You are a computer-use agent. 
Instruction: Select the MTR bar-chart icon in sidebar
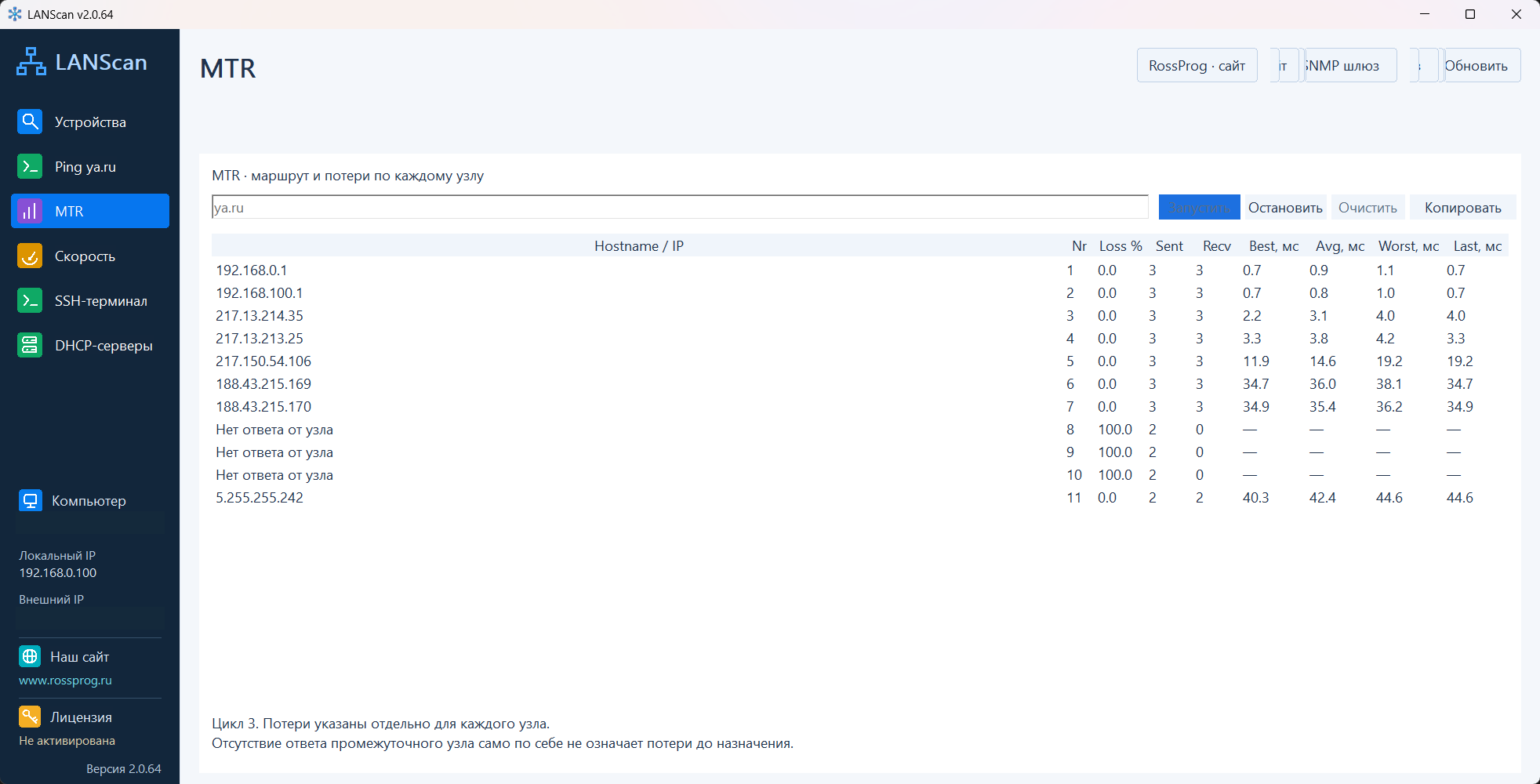30,211
